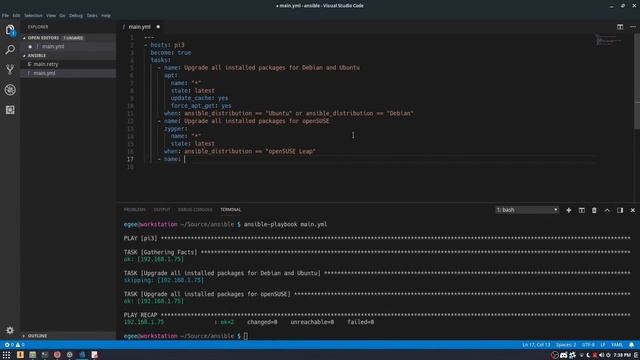Change the YAML language mode in status bar
This screenshot has height=360, width=640.
pos(617,345)
